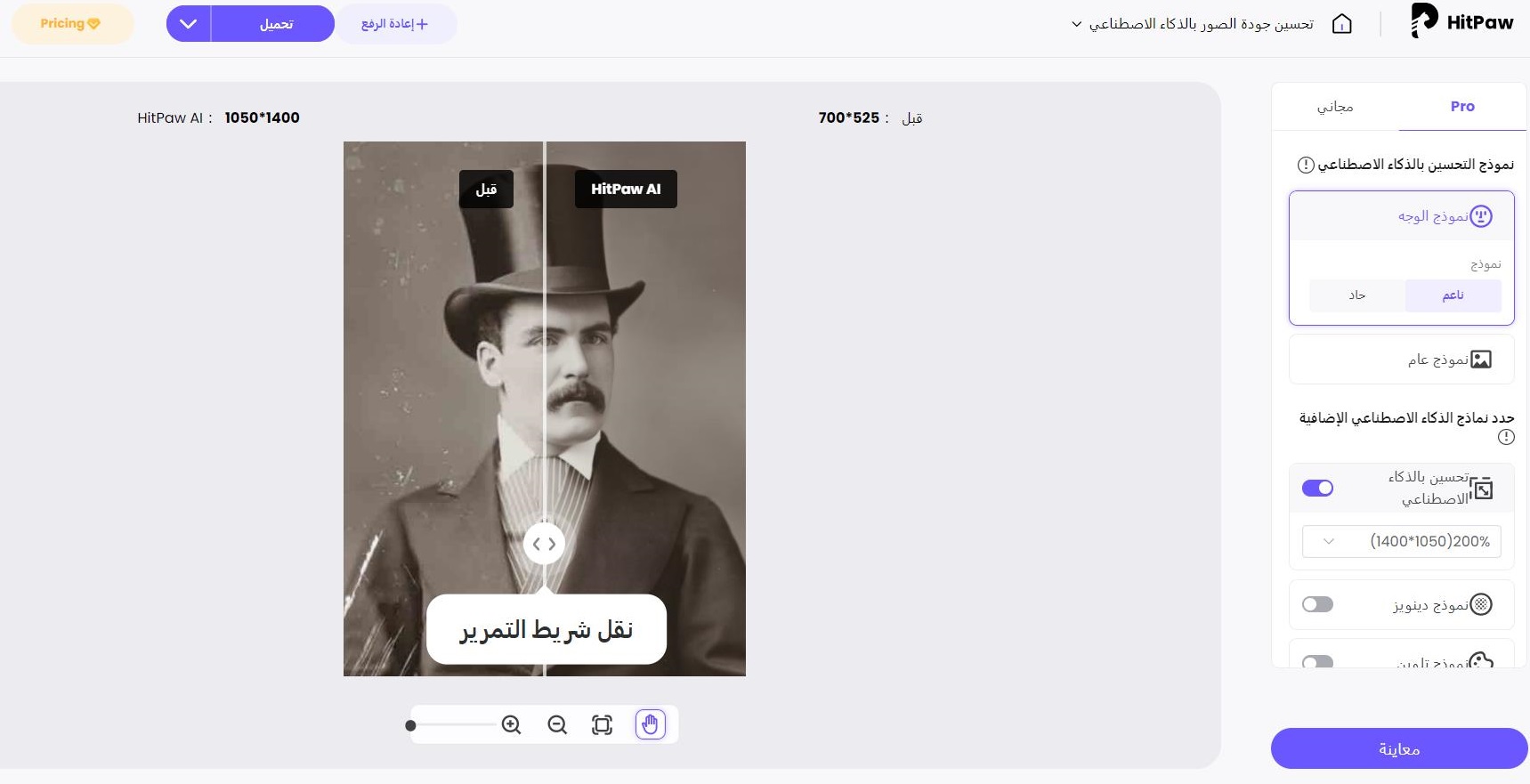
Task: Click the denoise model icon
Action: (x=1481, y=604)
